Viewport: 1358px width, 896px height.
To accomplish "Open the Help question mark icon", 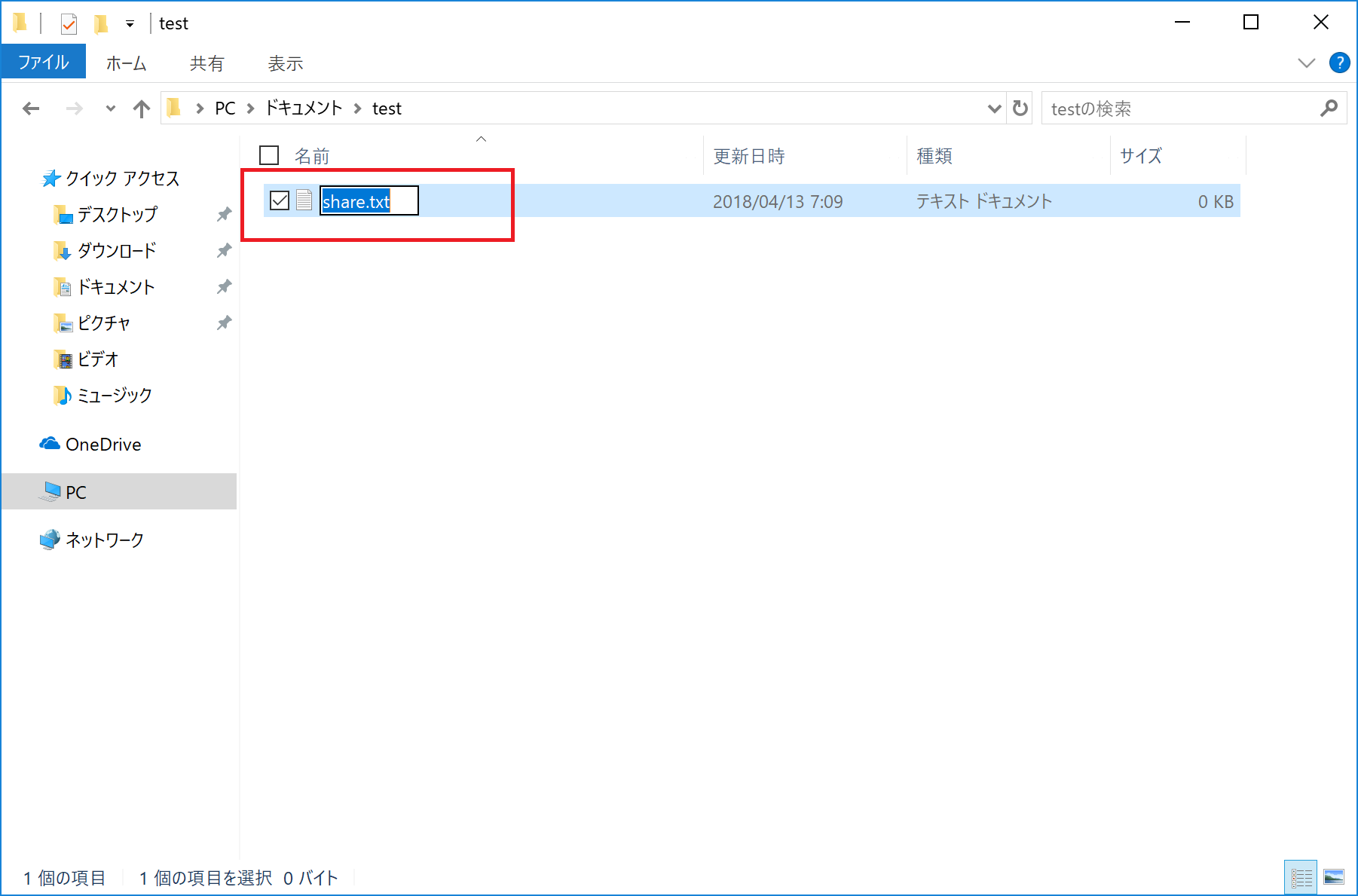I will [1339, 63].
